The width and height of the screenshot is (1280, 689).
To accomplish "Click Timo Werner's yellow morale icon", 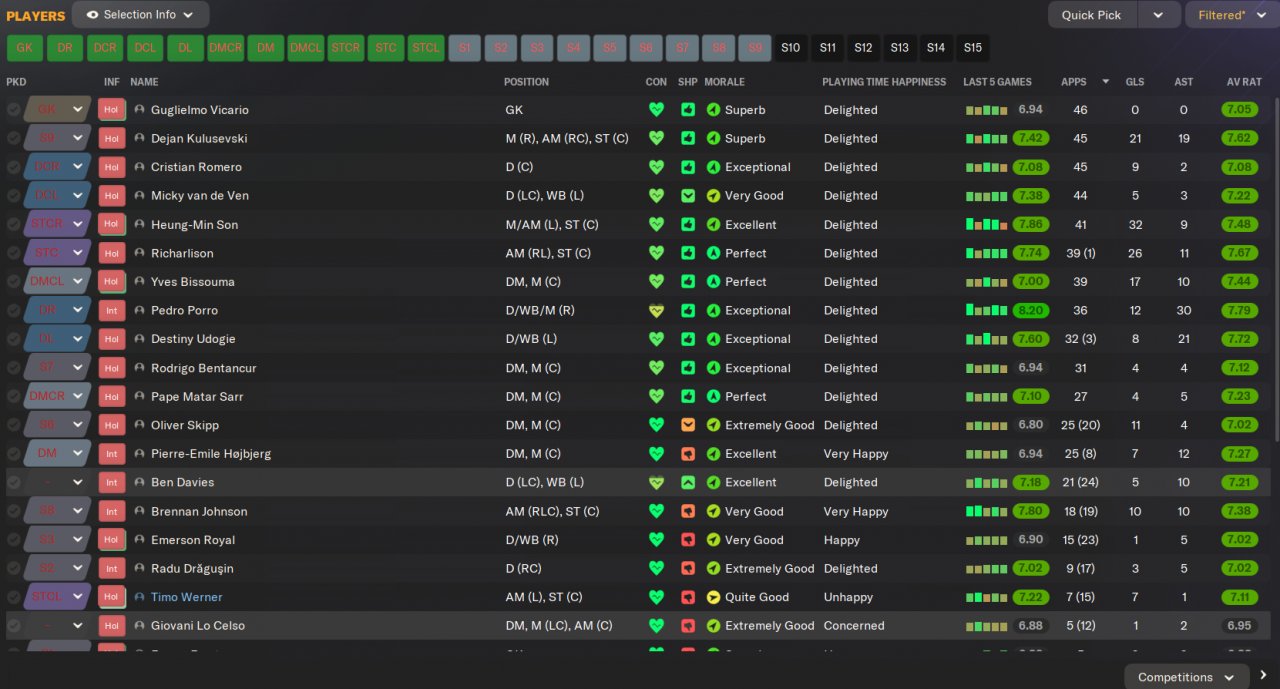I will (713, 597).
